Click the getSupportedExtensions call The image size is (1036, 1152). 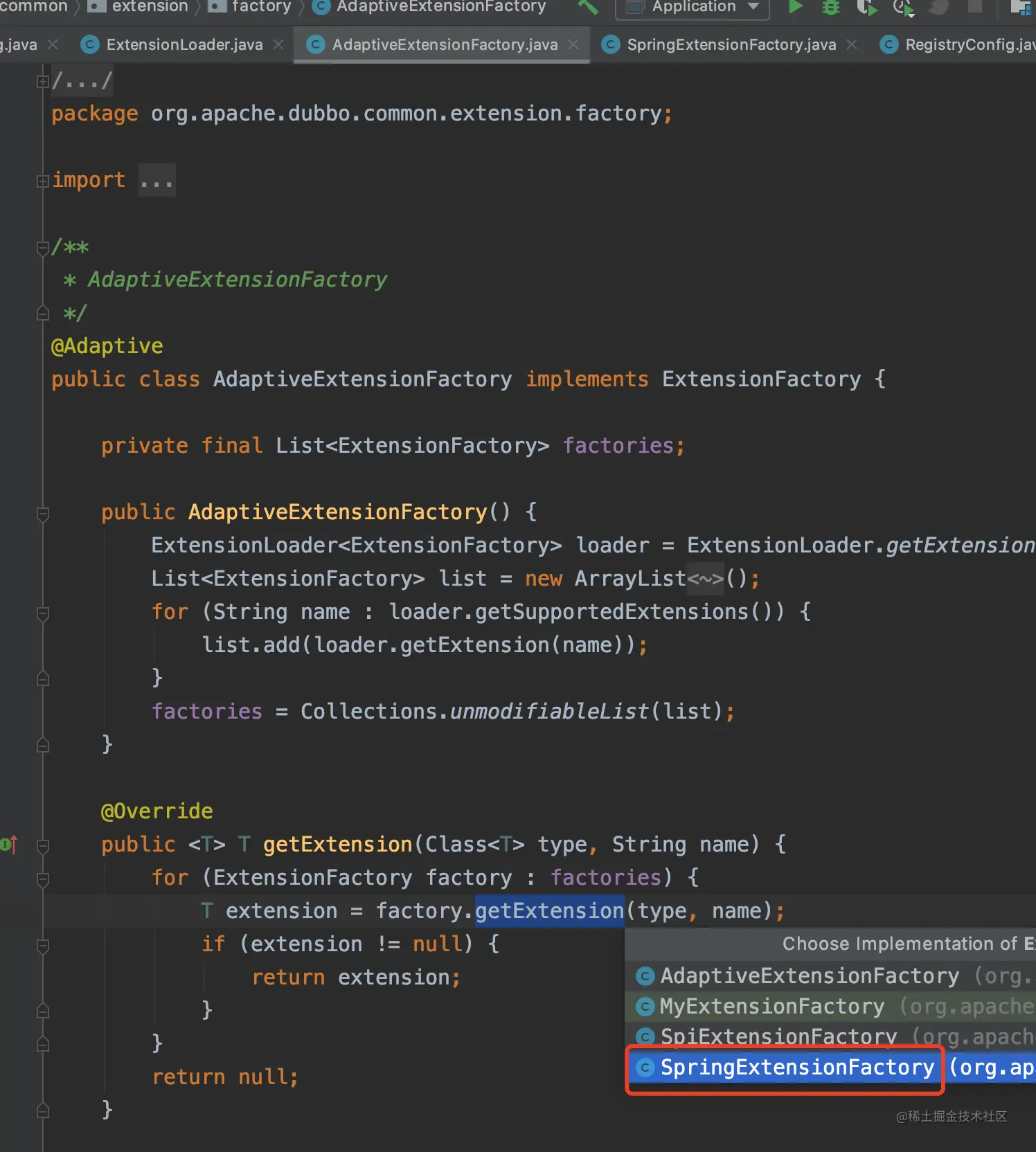click(612, 612)
